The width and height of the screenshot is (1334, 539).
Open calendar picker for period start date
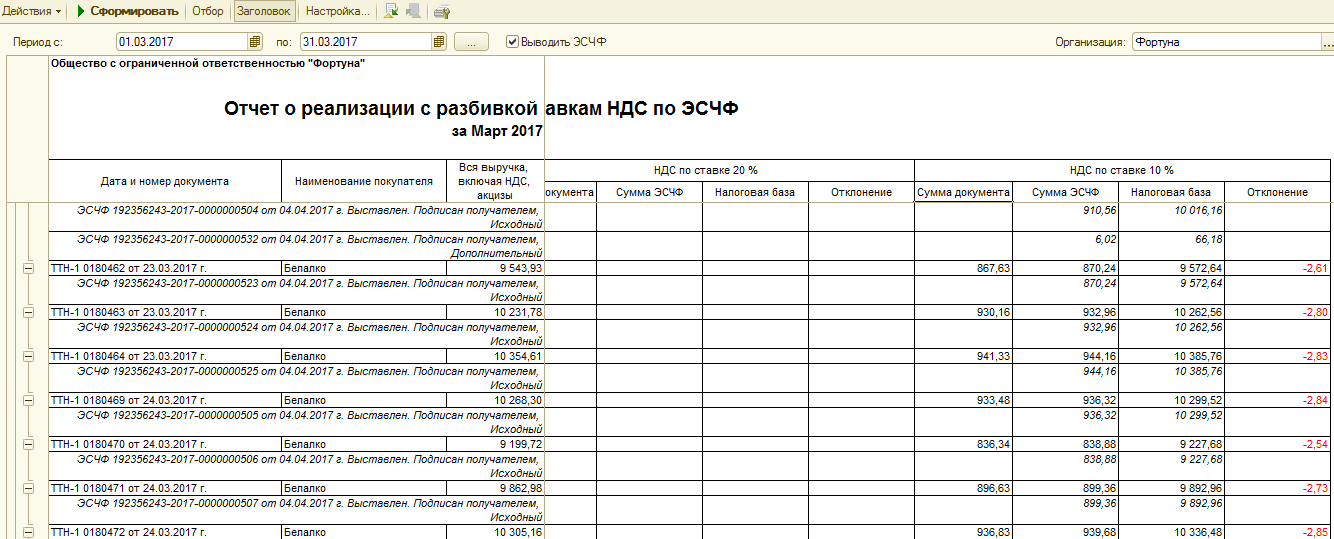[x=255, y=42]
